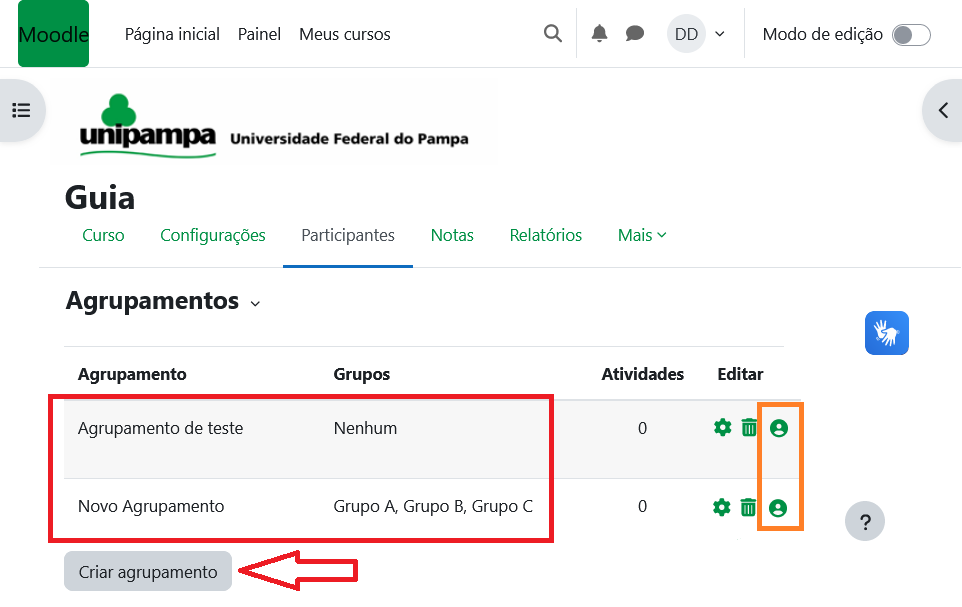
Task: Open the notifications bell
Action: click(599, 34)
